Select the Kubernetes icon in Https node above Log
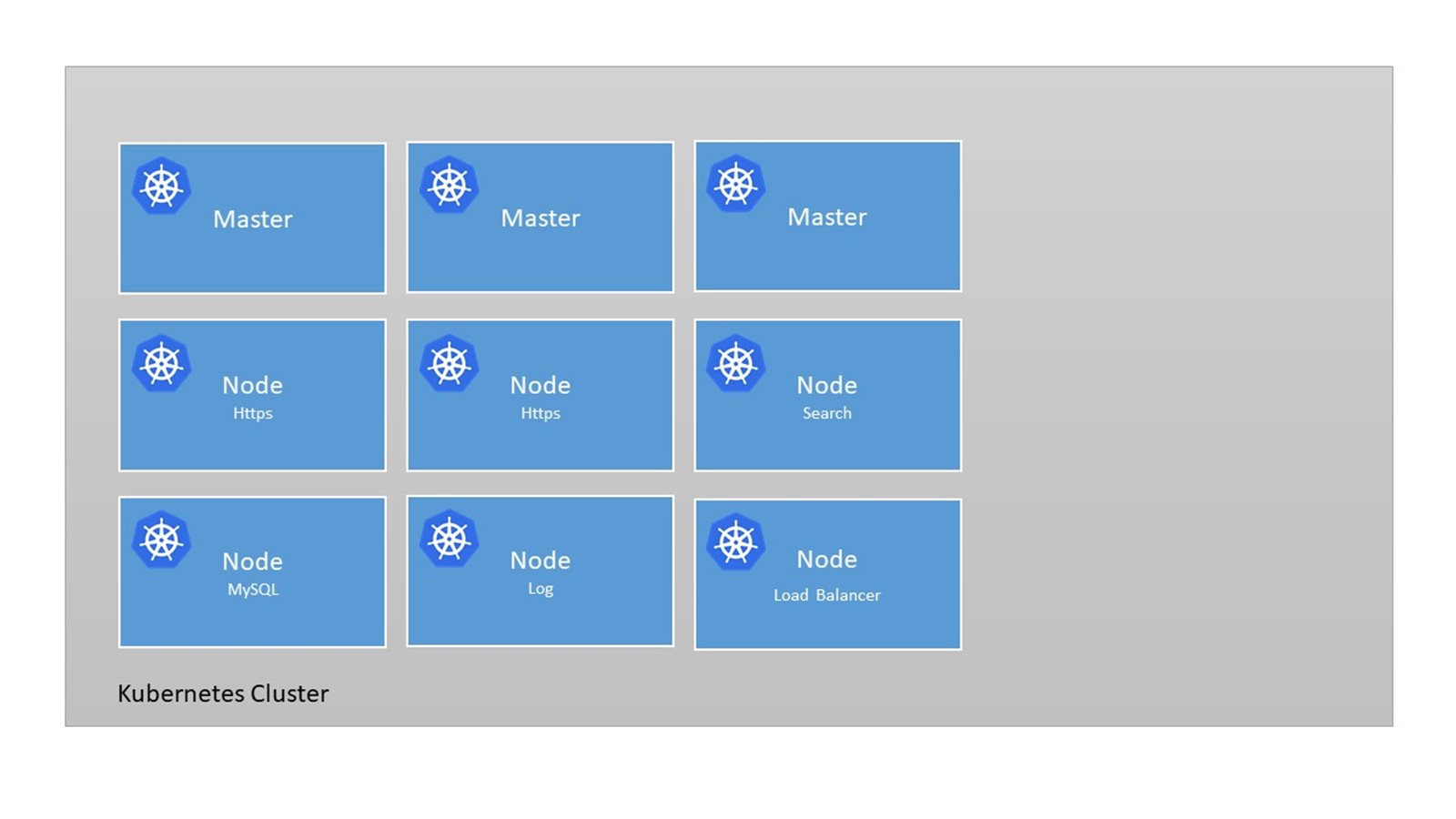 point(450,364)
